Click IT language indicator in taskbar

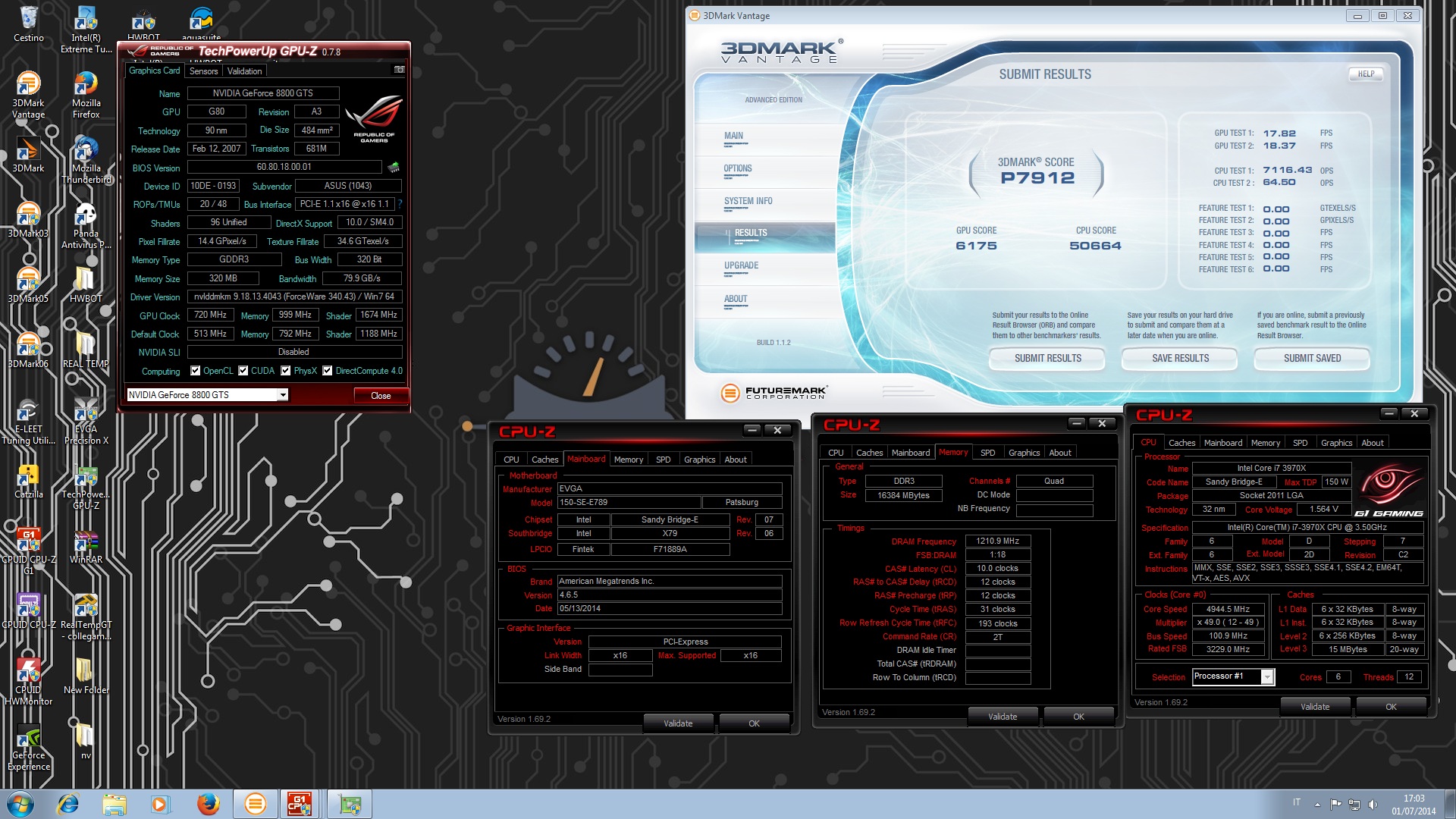coord(1297,802)
